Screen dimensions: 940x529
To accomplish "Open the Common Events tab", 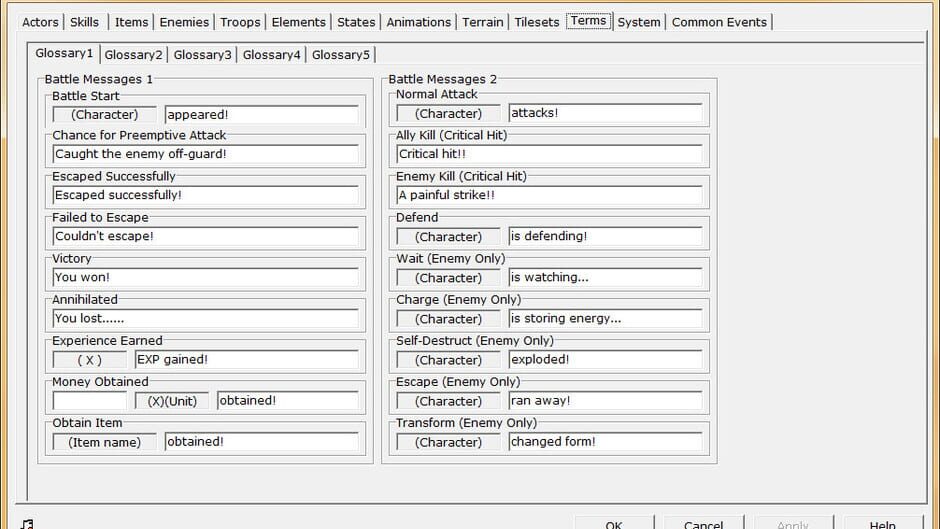I will coord(719,22).
